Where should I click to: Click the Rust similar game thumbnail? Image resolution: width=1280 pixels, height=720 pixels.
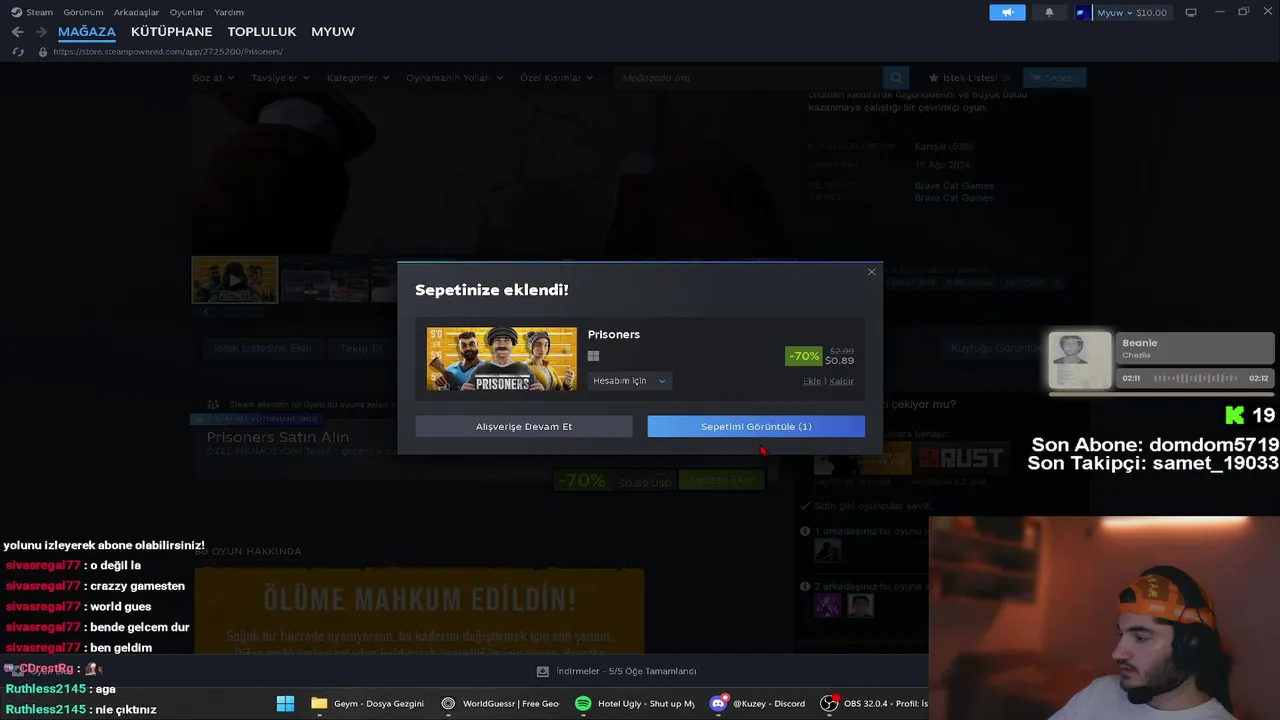point(960,458)
